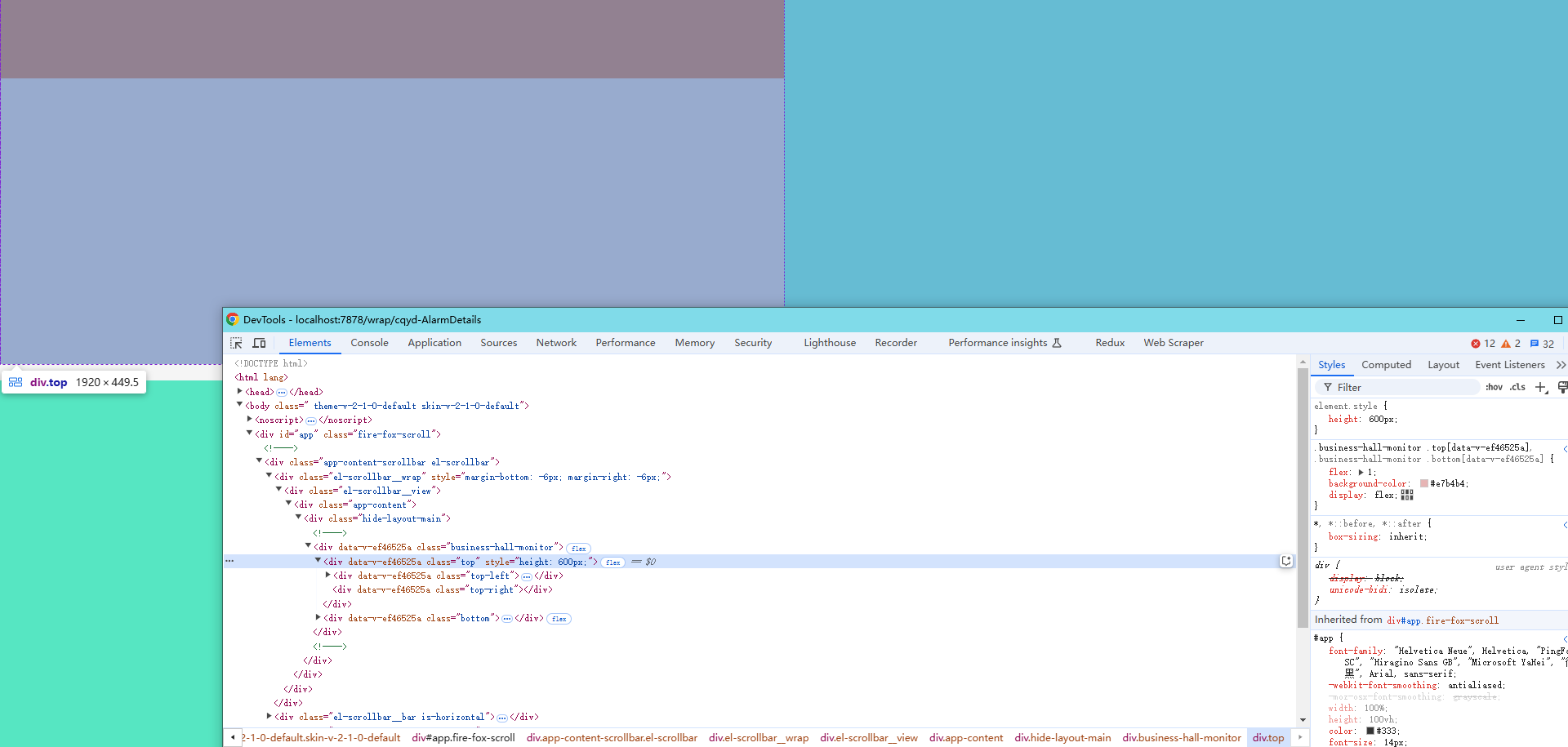Follow the div#app.fire-fox-scroll inherited-from link
This screenshot has width=1568, height=747.
point(1442,620)
